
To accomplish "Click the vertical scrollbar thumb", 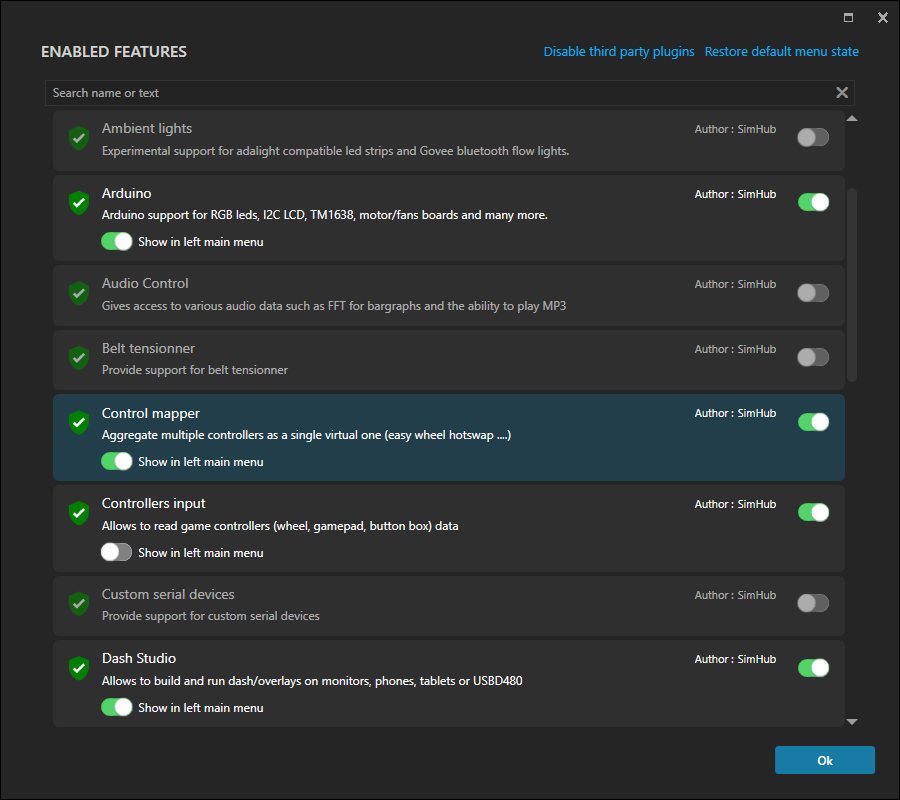I will pyautogui.click(x=852, y=285).
